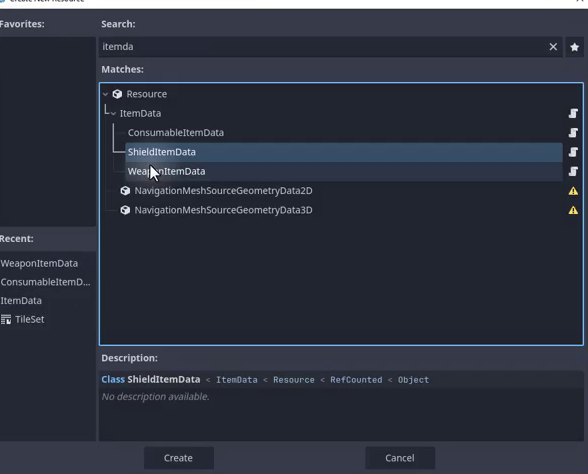Clear the search field with the X icon
The image size is (588, 474).
(x=553, y=47)
